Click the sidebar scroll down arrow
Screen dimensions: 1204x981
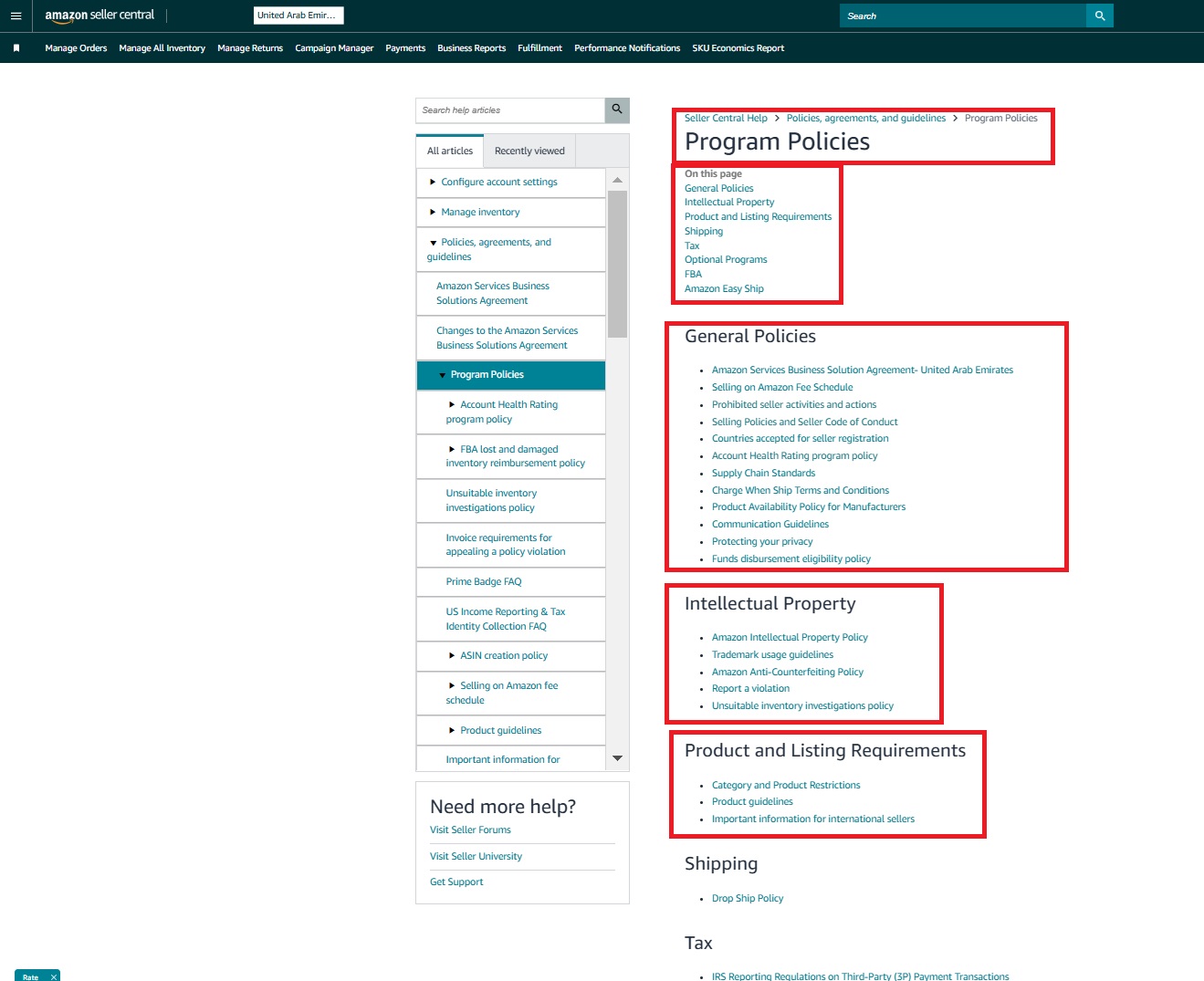click(x=617, y=758)
